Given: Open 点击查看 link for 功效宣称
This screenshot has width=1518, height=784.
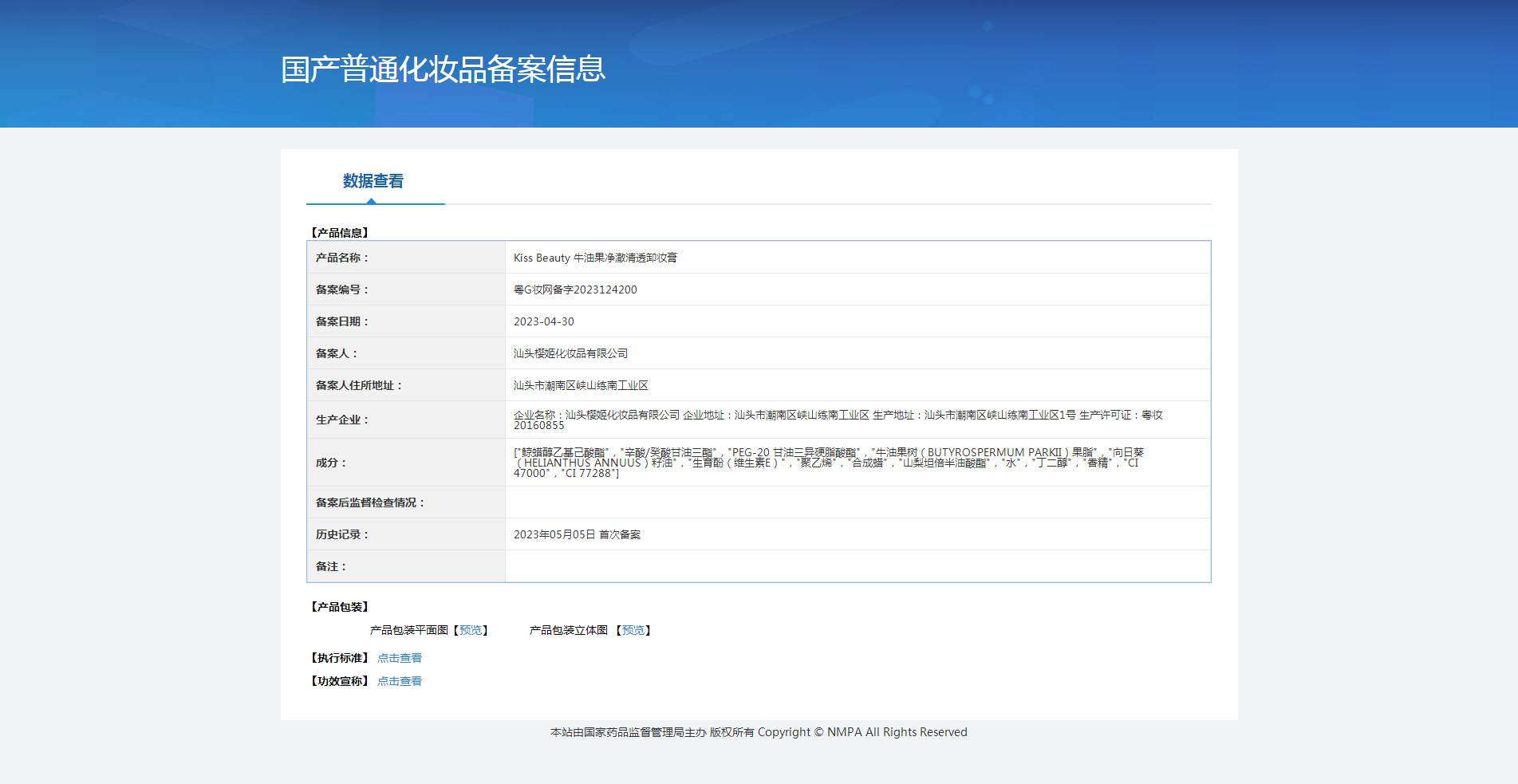Looking at the screenshot, I should pyautogui.click(x=400, y=681).
